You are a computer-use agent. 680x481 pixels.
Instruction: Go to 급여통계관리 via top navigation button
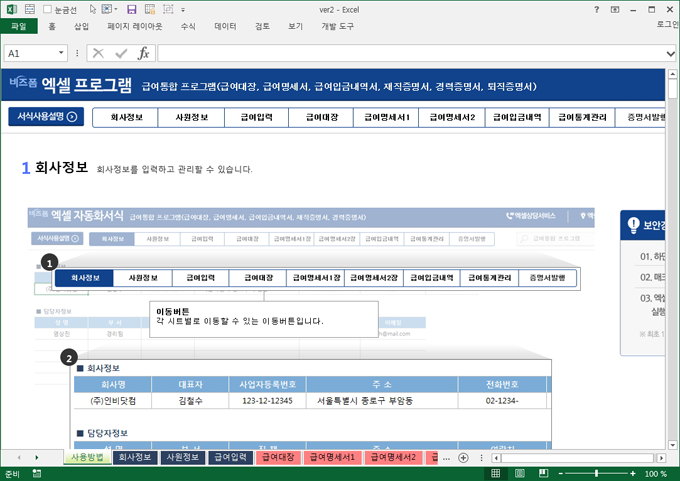(x=582, y=117)
